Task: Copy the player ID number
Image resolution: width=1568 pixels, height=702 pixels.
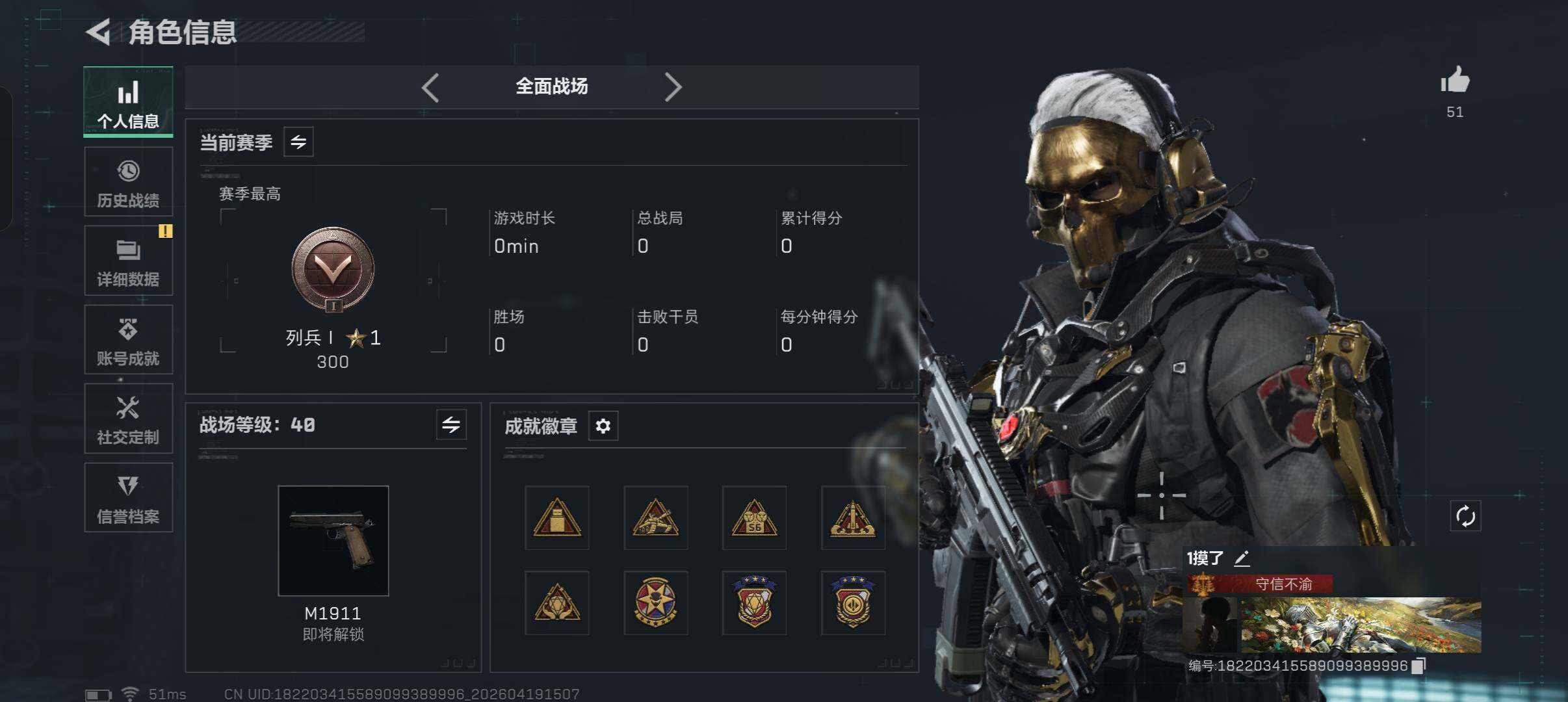Action: (x=1418, y=666)
